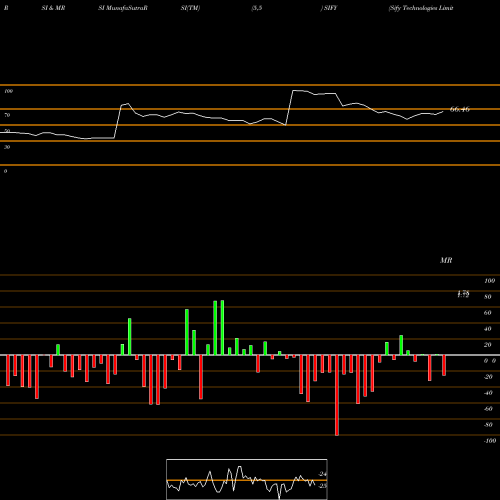
Task: Click the '100' RSI axis label
Action: point(9,91)
